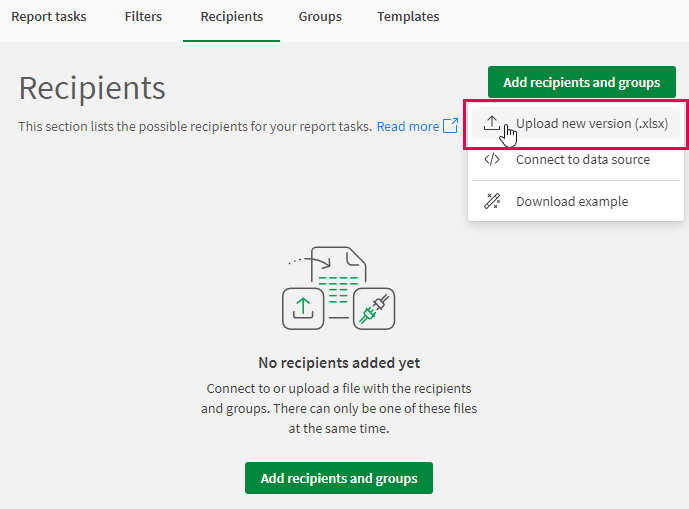The image size is (689, 509).
Task: Click the magic wand icon beside Download example
Action: point(491,202)
